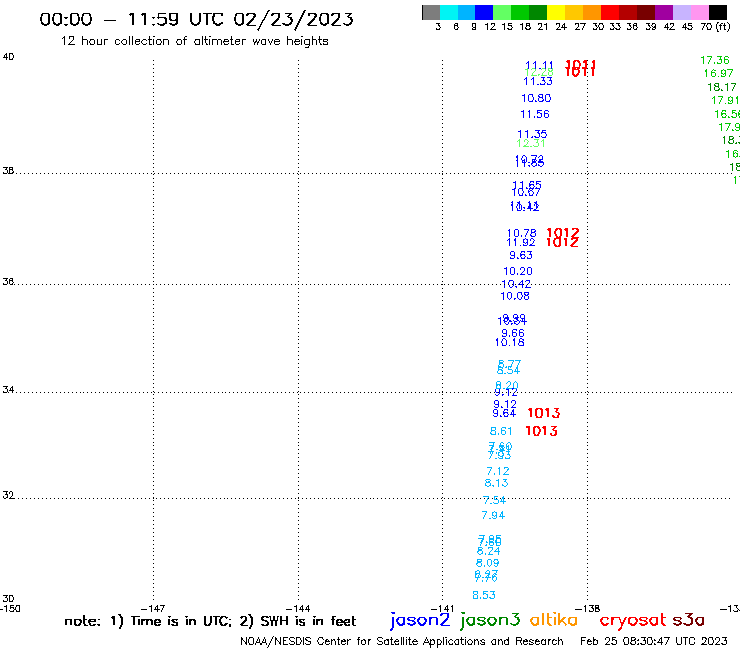Click the lowest value 8.53
740x650 pixels.
484,595
